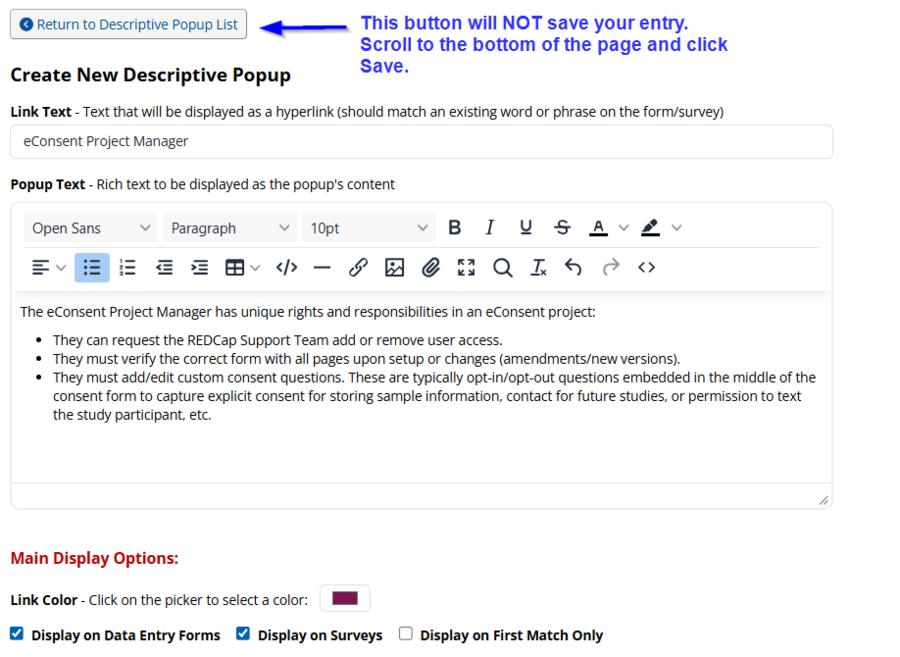Open Find and Replace with the magnifier icon

click(x=502, y=267)
